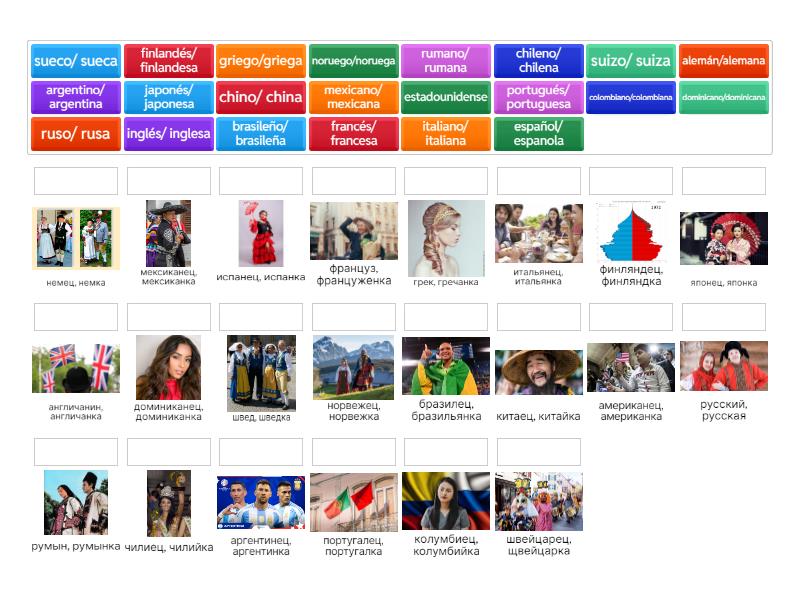The image size is (800, 600).
Task: Click the empty answer box above немец, немка
Action: click(x=76, y=181)
